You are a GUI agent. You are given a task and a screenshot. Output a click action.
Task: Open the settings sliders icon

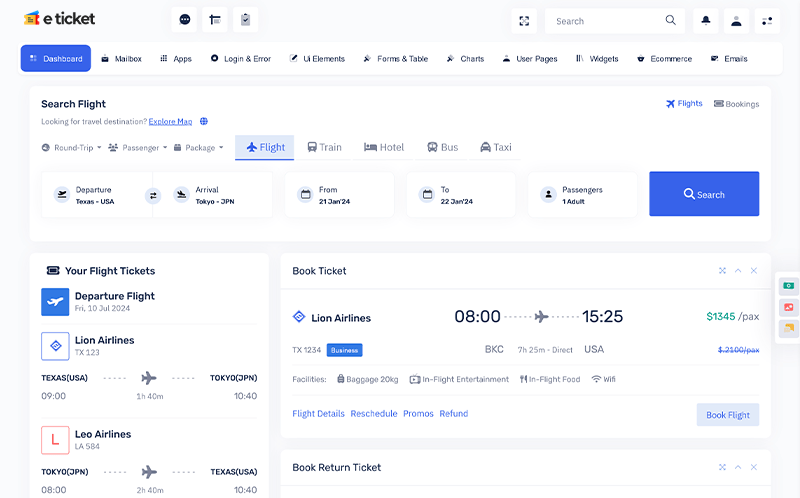pyautogui.click(x=767, y=21)
